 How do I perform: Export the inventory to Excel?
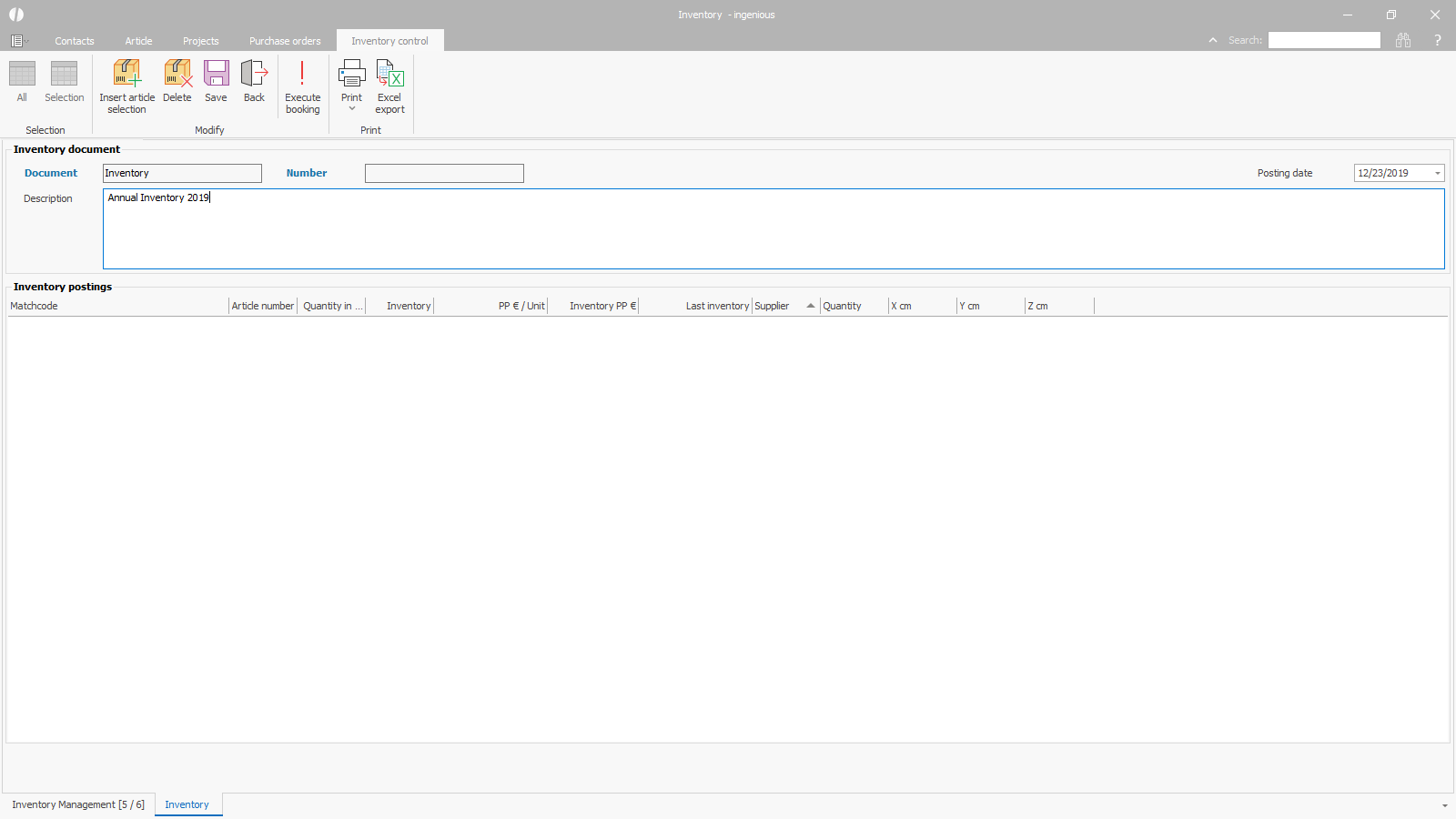pos(389,75)
